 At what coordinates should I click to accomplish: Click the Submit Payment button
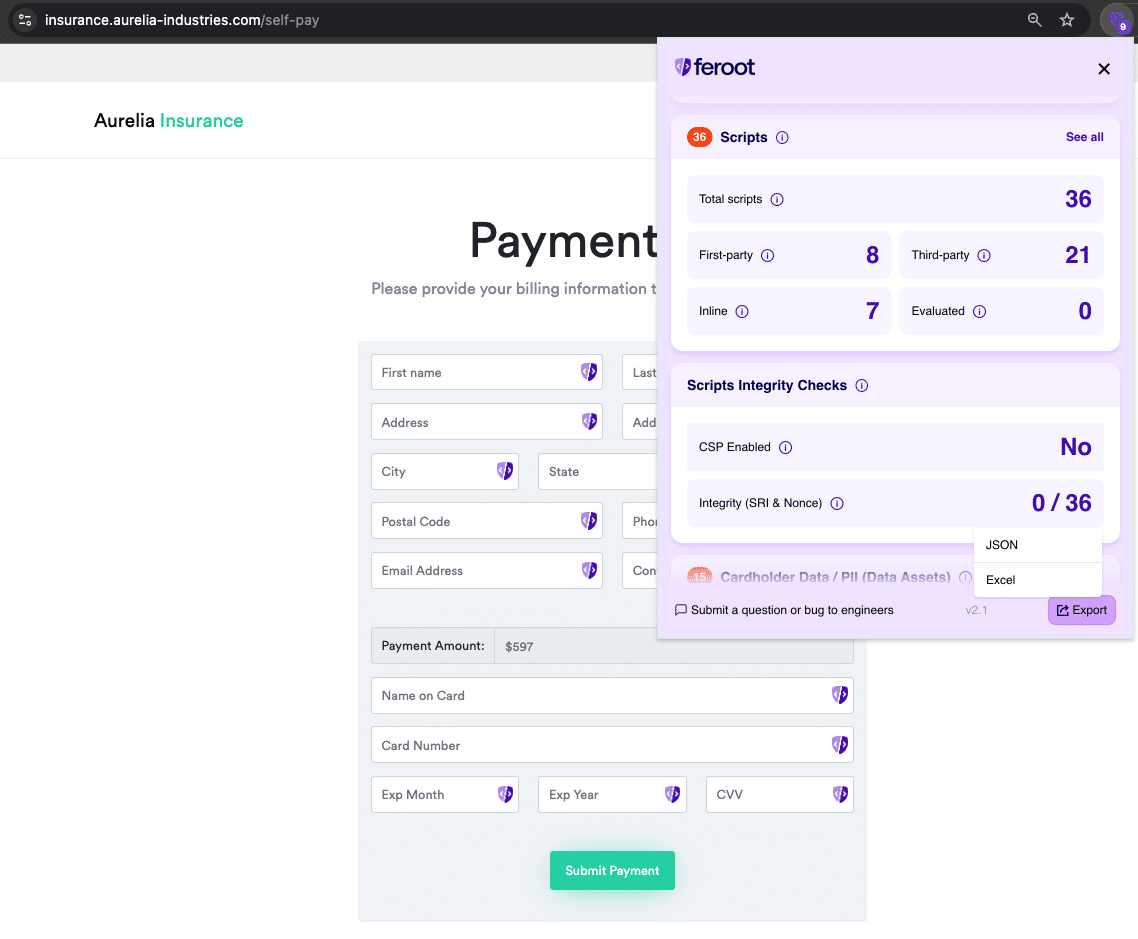(612, 870)
